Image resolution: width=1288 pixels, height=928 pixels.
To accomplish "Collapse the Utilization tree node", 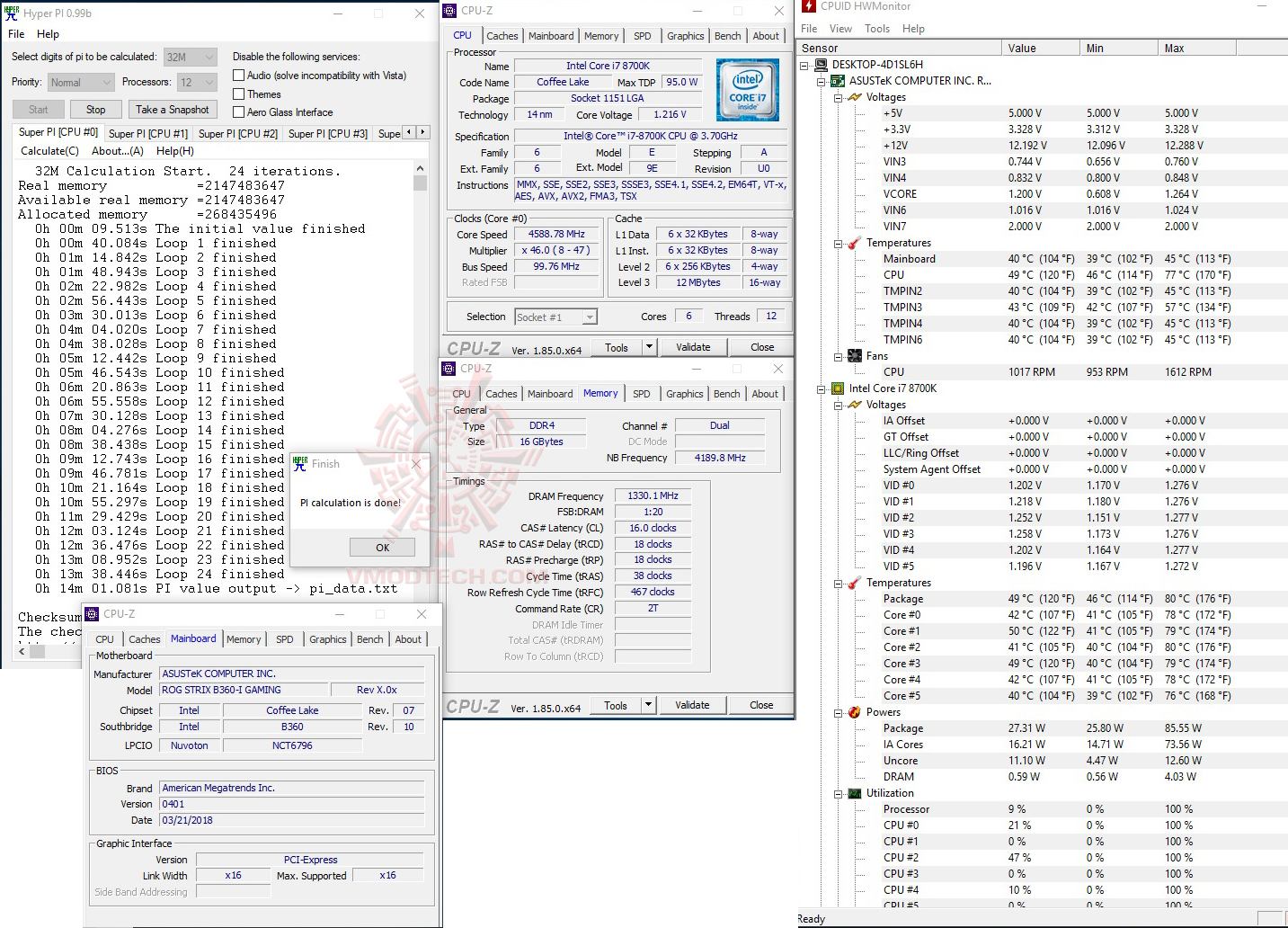I will point(839,793).
